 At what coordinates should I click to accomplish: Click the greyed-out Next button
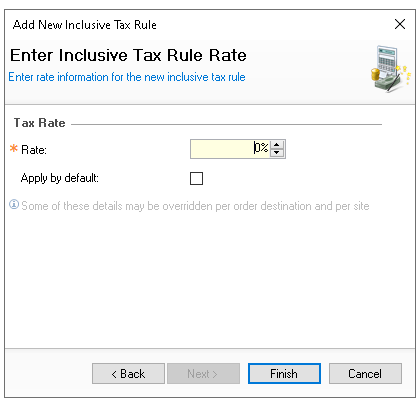(203, 374)
